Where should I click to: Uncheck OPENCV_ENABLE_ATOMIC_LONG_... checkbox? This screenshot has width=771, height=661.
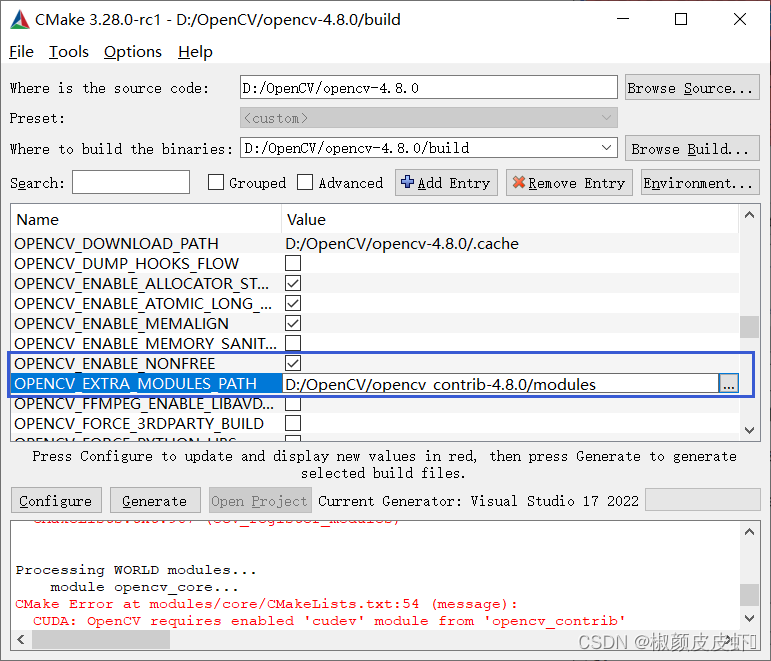293,303
